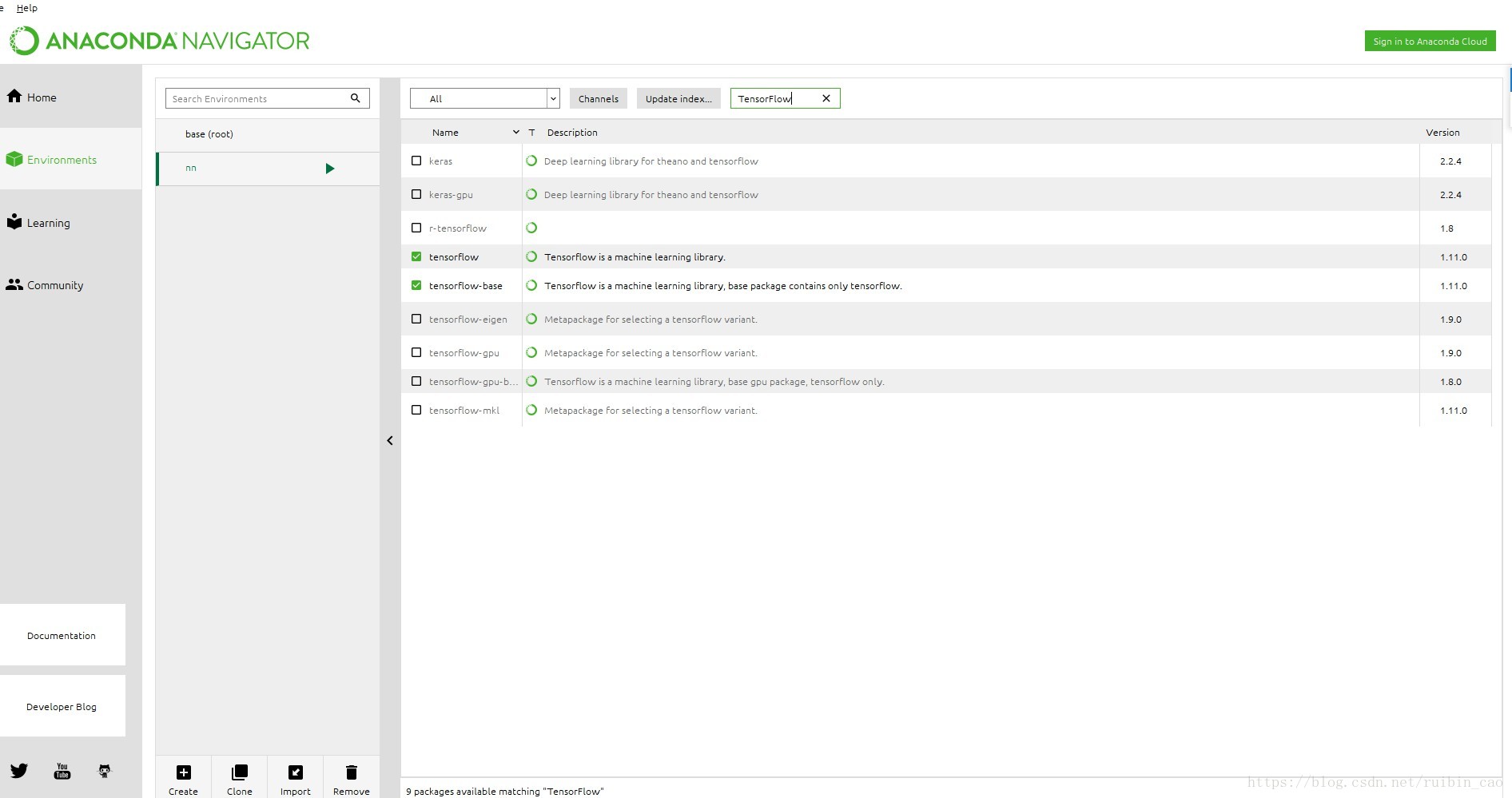This screenshot has width=1512, height=798.
Task: Click the type icon of tensorflow-mkl row
Action: coord(531,410)
